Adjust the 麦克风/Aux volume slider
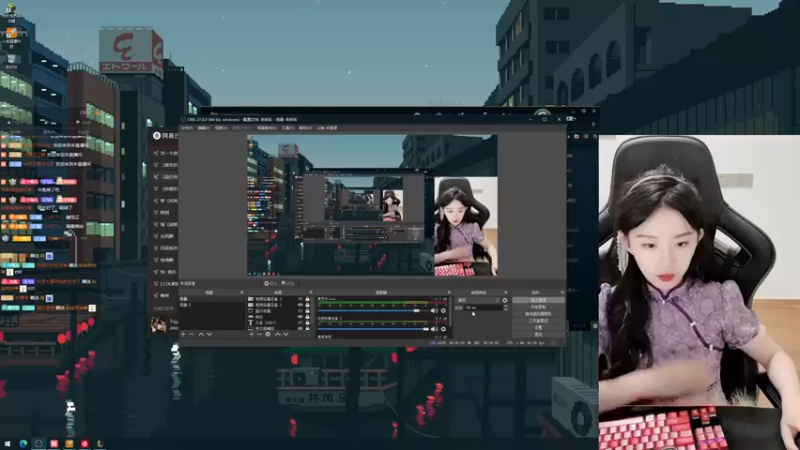The image size is (800, 450). (x=373, y=311)
